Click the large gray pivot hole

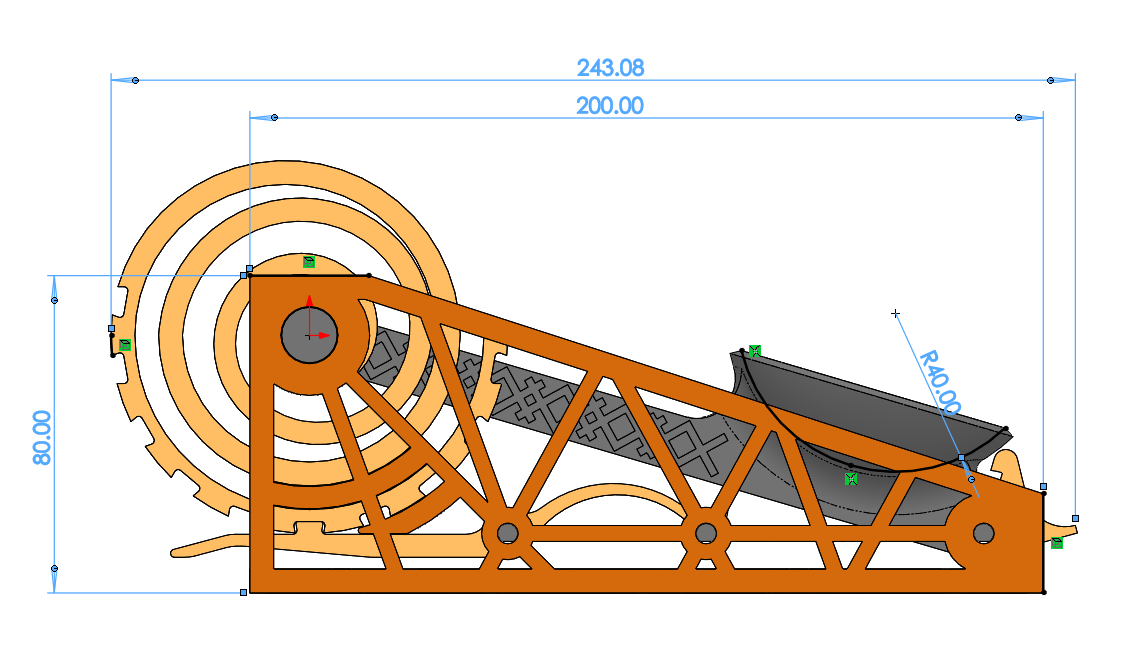point(309,335)
